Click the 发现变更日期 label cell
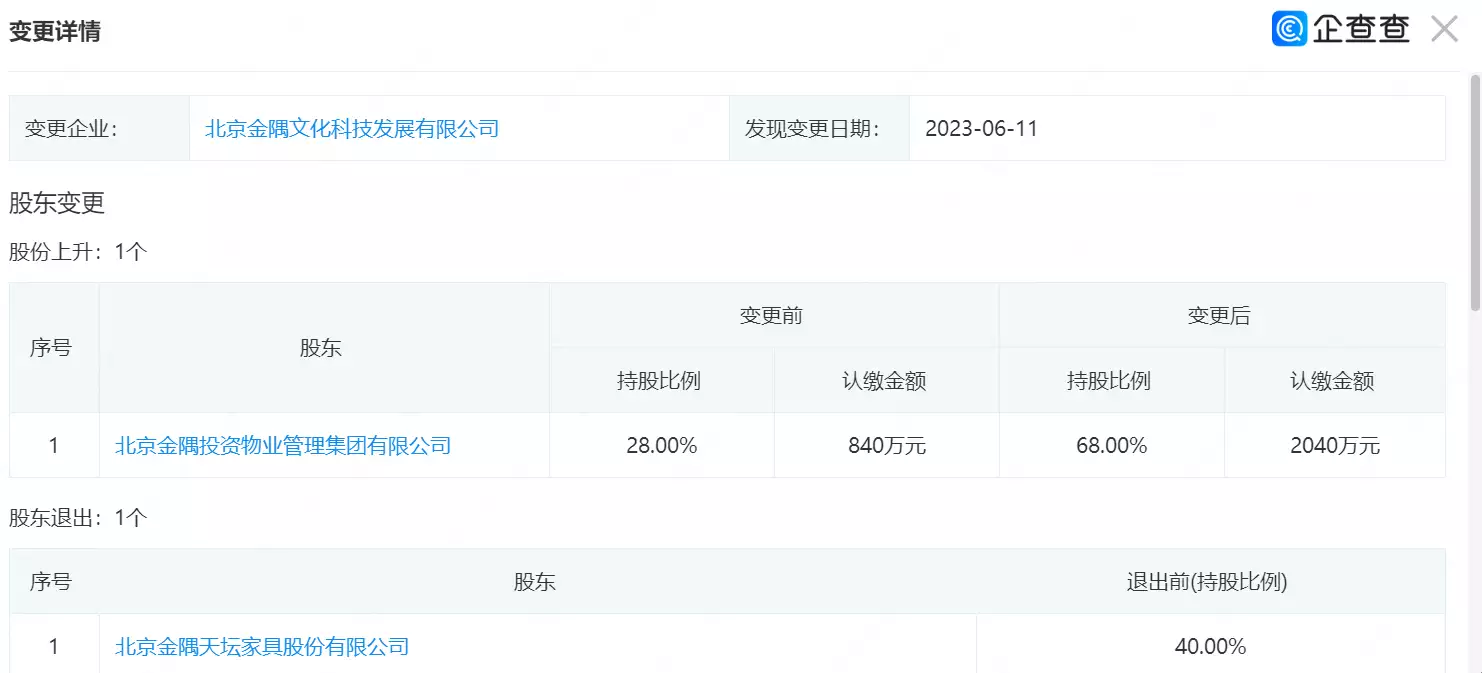The image size is (1482, 673). [x=819, y=128]
